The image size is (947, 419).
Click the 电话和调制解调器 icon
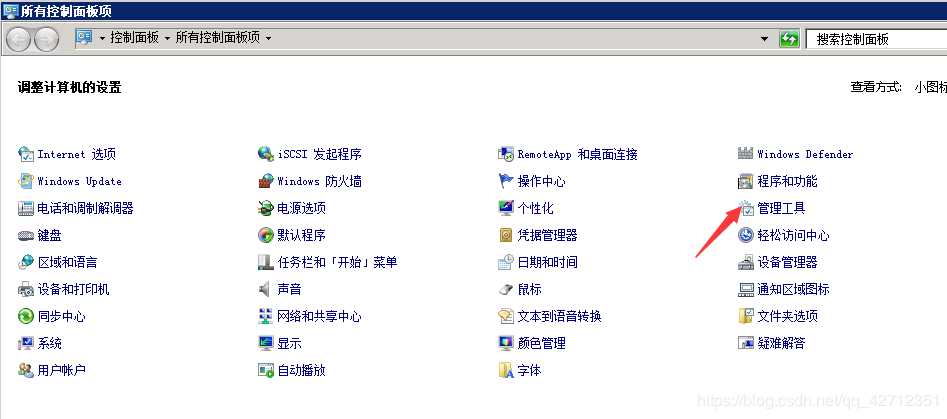(26, 208)
